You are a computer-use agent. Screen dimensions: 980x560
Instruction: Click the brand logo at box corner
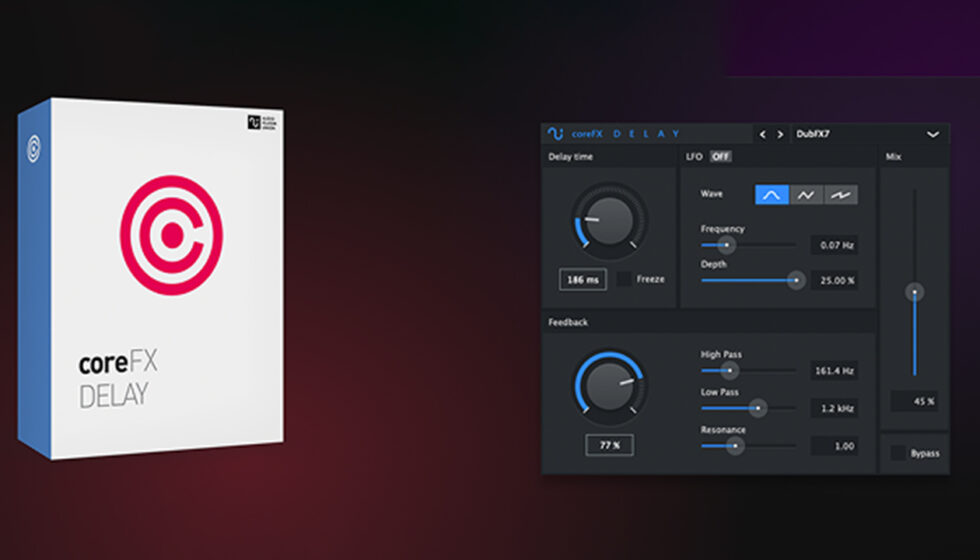coord(262,121)
